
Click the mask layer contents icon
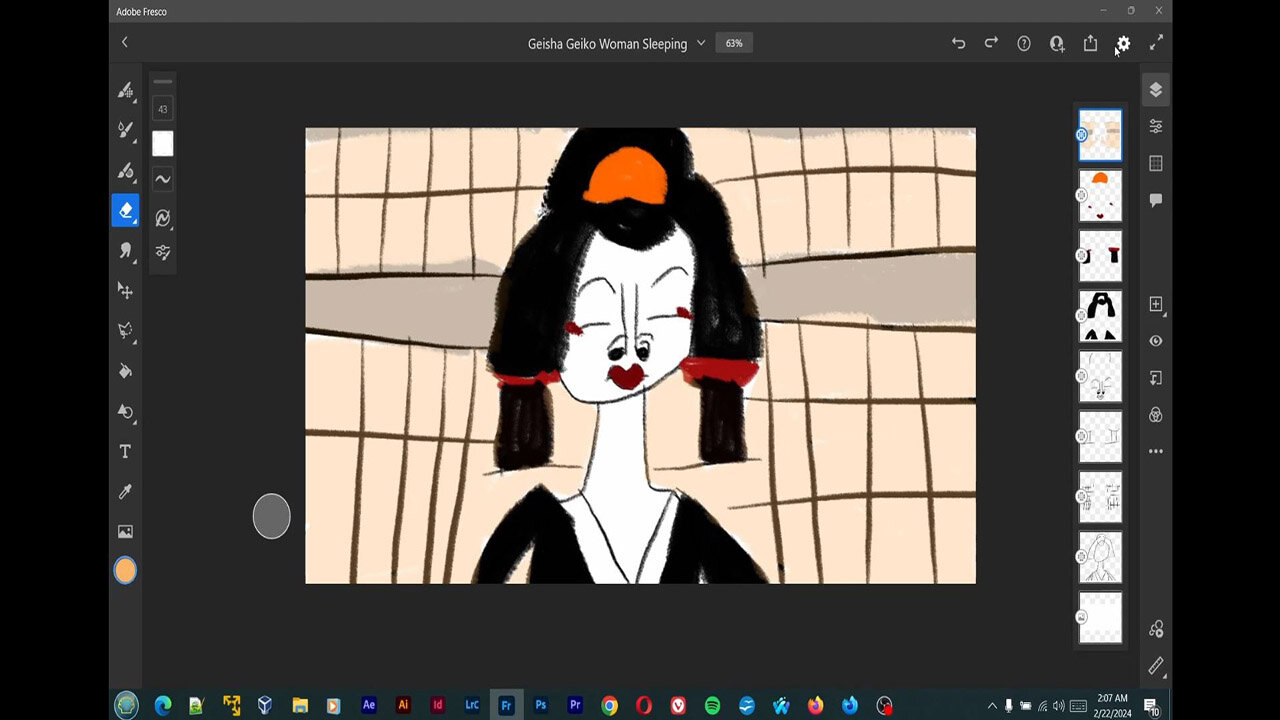pyautogui.click(x=1156, y=378)
